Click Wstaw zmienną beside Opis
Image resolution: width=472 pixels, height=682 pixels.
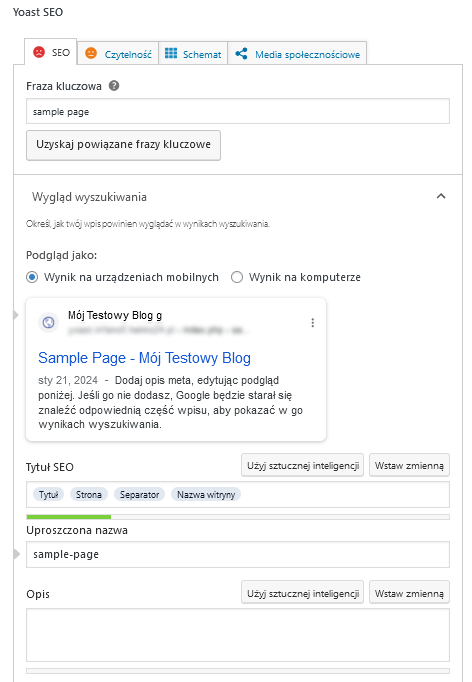409,594
